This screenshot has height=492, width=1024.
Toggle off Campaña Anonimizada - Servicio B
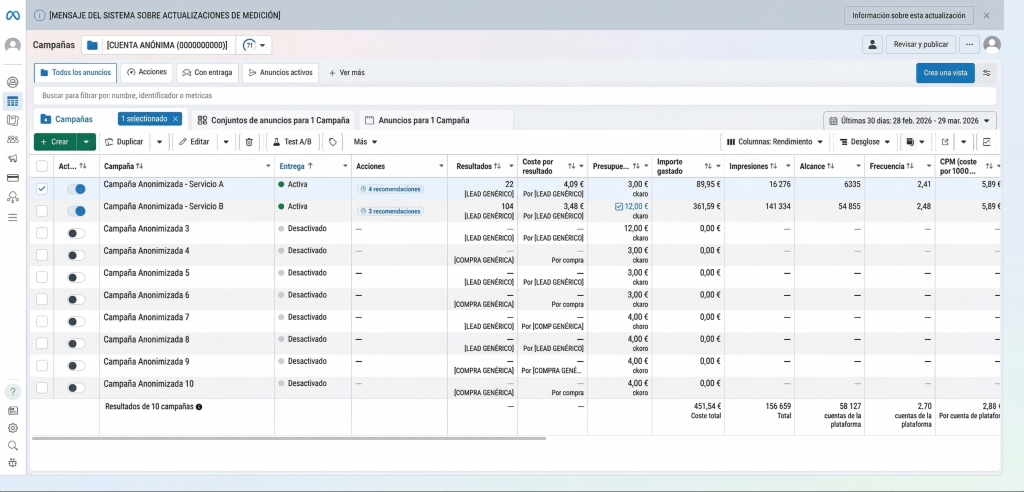[76, 211]
